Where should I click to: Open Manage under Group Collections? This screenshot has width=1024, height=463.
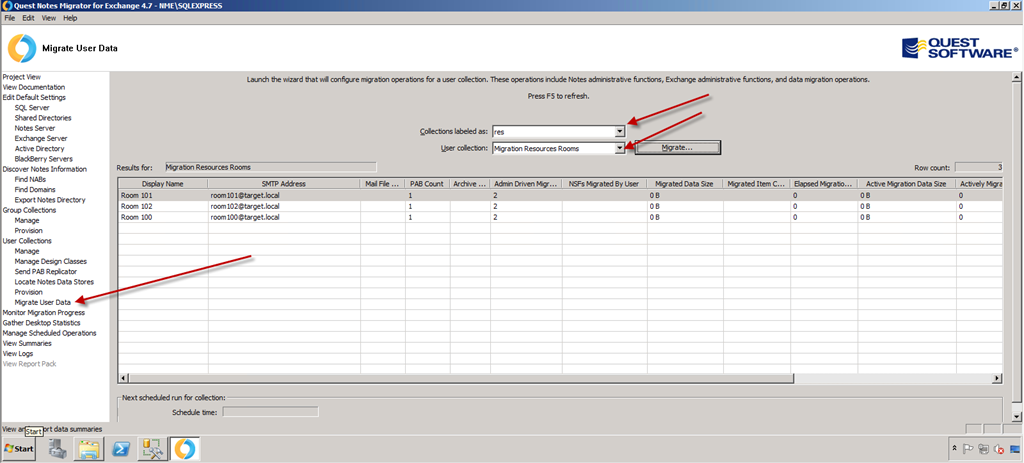pyautogui.click(x=27, y=221)
